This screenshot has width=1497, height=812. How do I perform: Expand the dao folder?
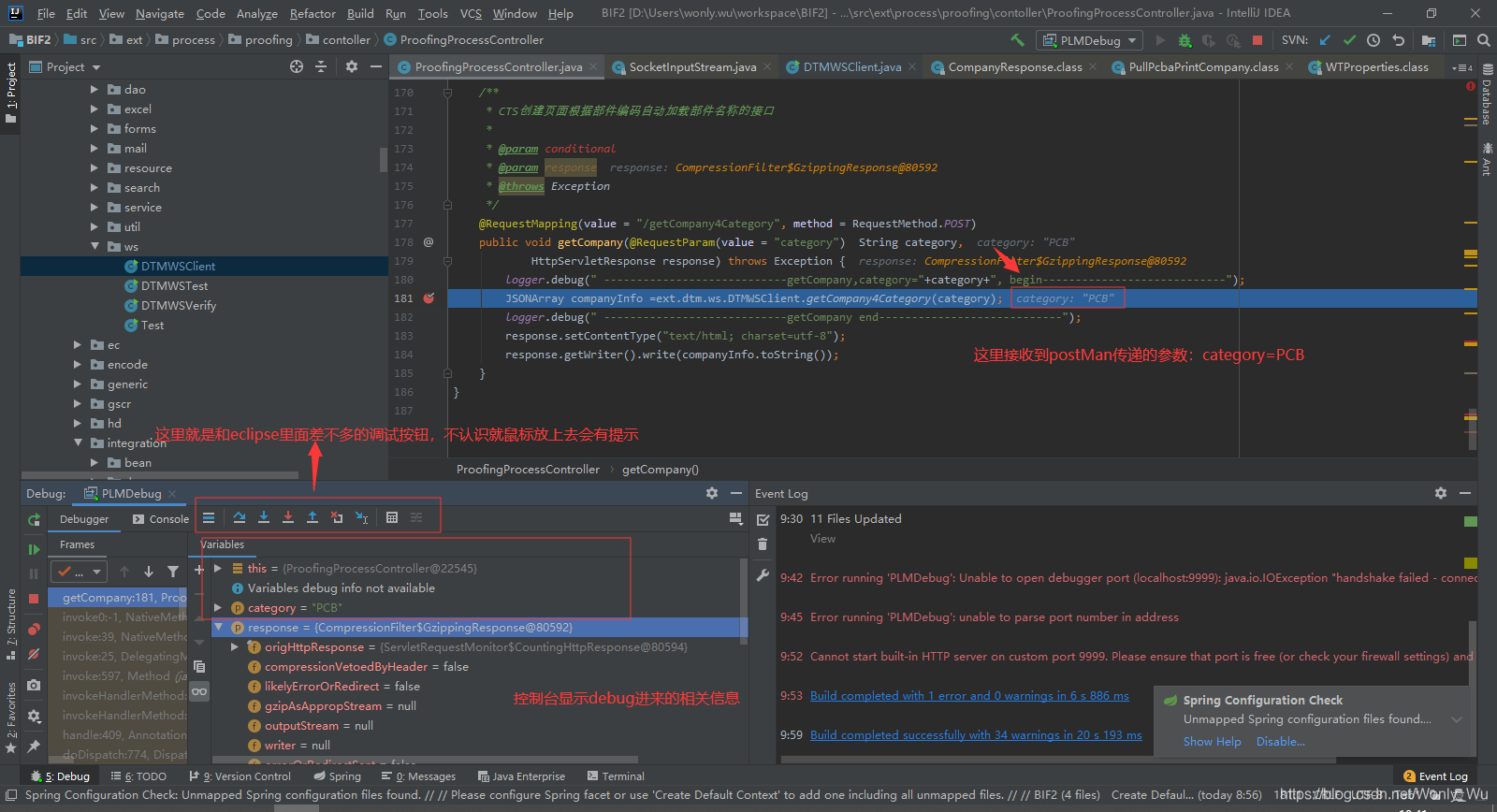[x=94, y=90]
